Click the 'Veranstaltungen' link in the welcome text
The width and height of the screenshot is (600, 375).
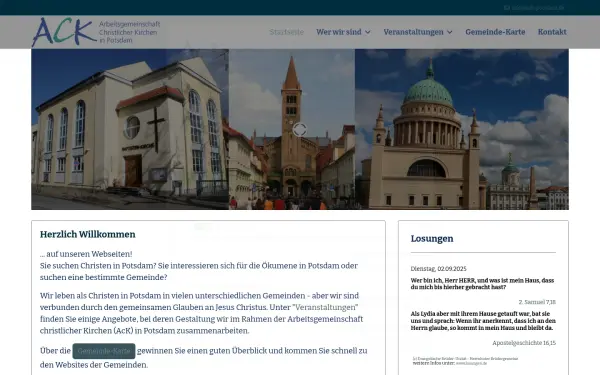325,307
